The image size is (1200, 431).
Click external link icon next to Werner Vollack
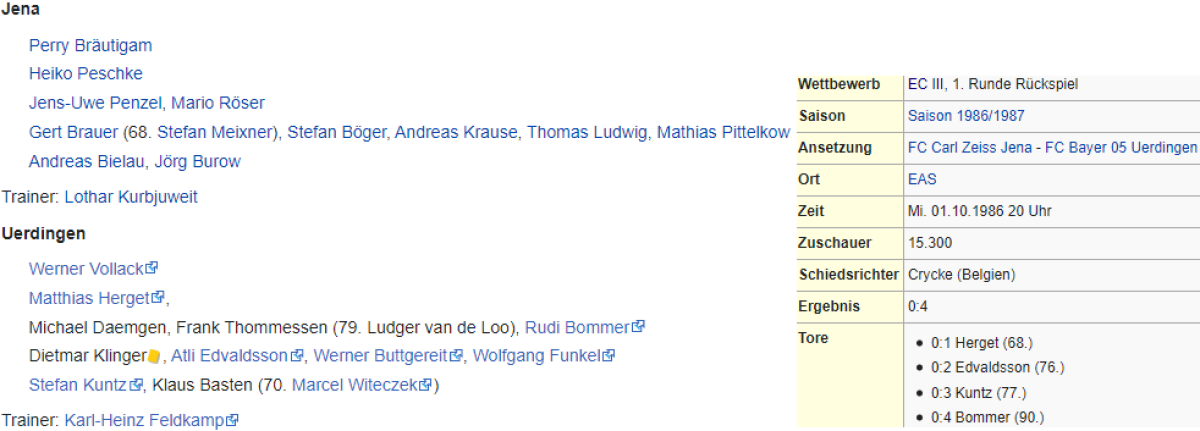point(152,268)
